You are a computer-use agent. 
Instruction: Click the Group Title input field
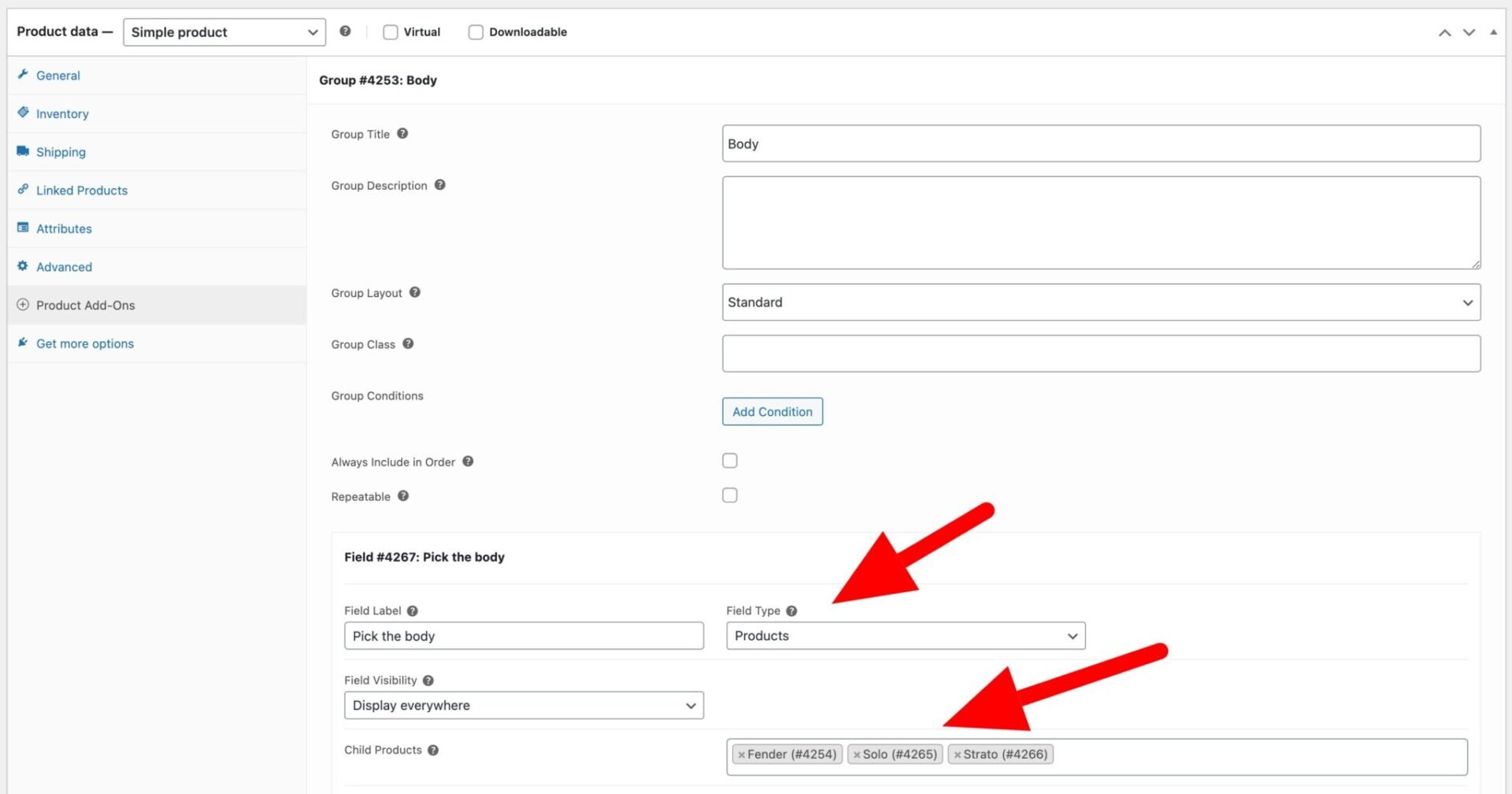click(1101, 143)
